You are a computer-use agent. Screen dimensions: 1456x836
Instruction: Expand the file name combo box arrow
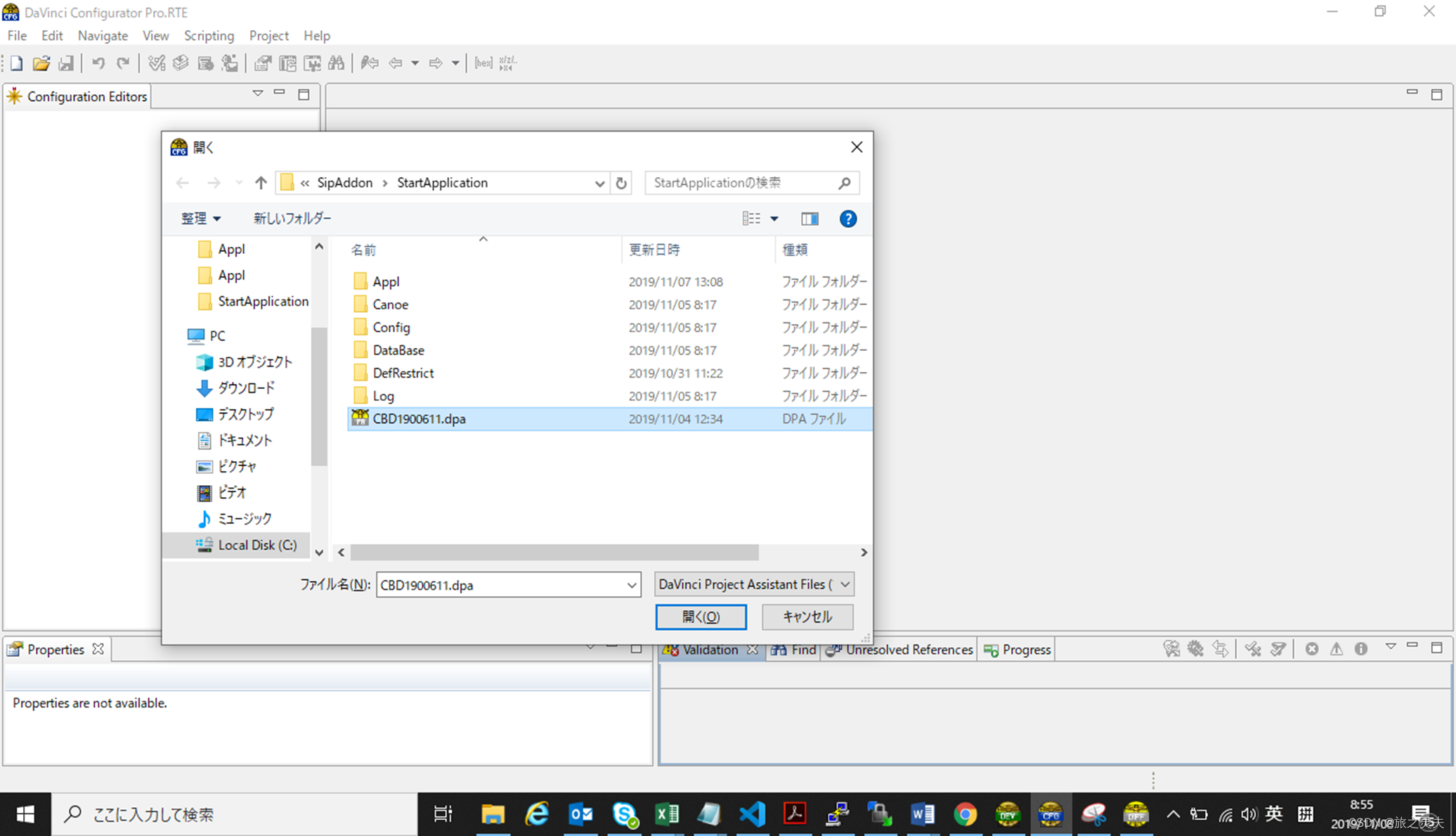(631, 585)
